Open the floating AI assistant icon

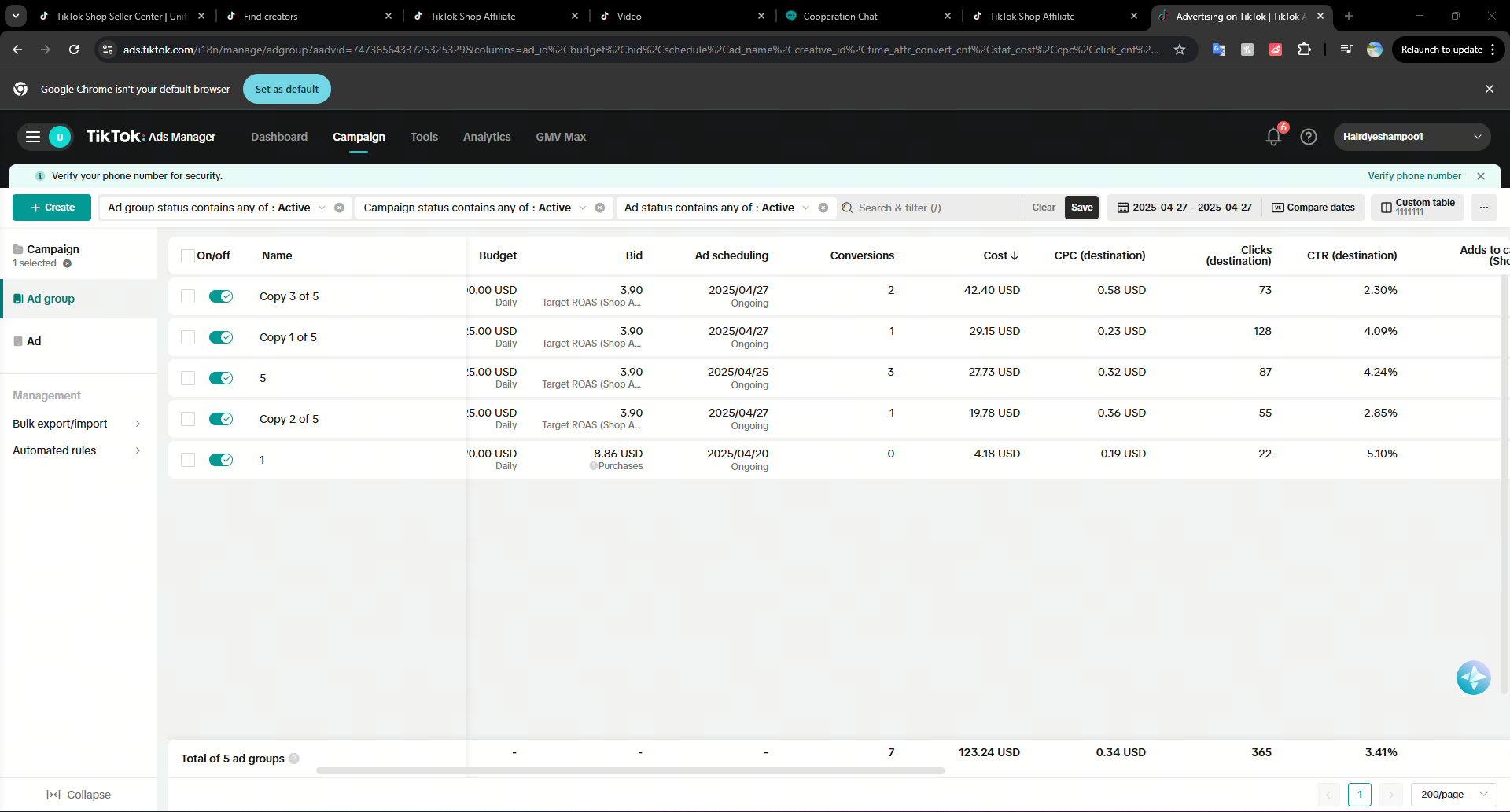(x=1473, y=678)
